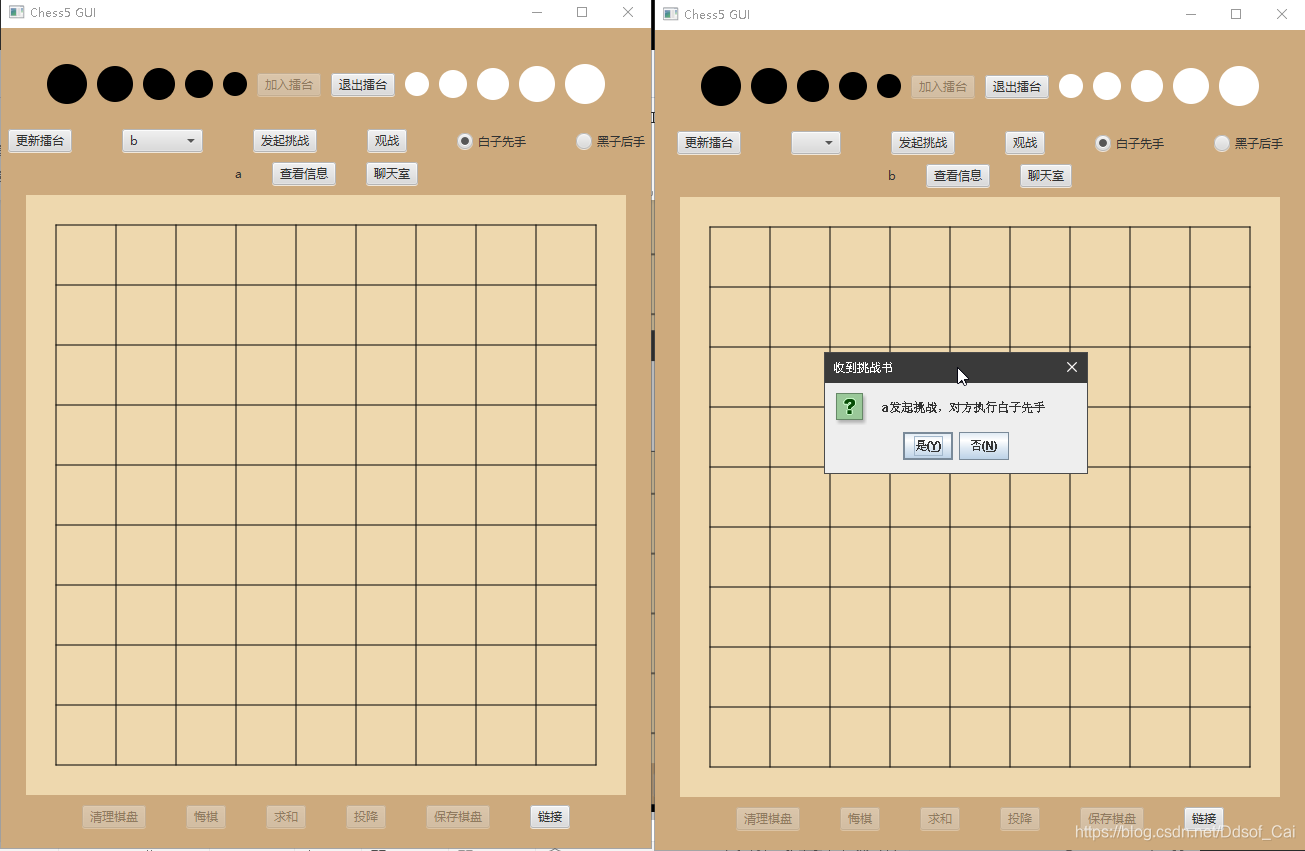
Task: Click 退出擂台 in left window
Action: pyautogui.click(x=363, y=85)
